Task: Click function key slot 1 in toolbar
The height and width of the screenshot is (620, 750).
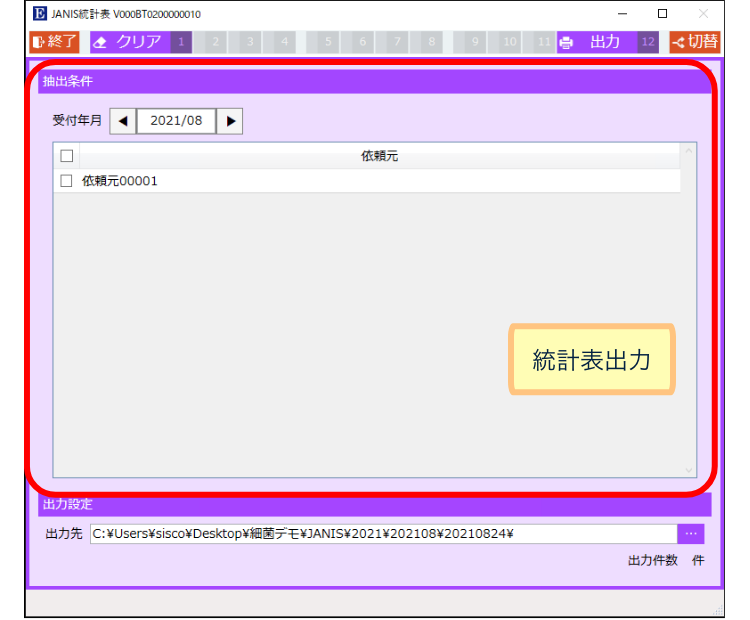Action: pos(180,42)
